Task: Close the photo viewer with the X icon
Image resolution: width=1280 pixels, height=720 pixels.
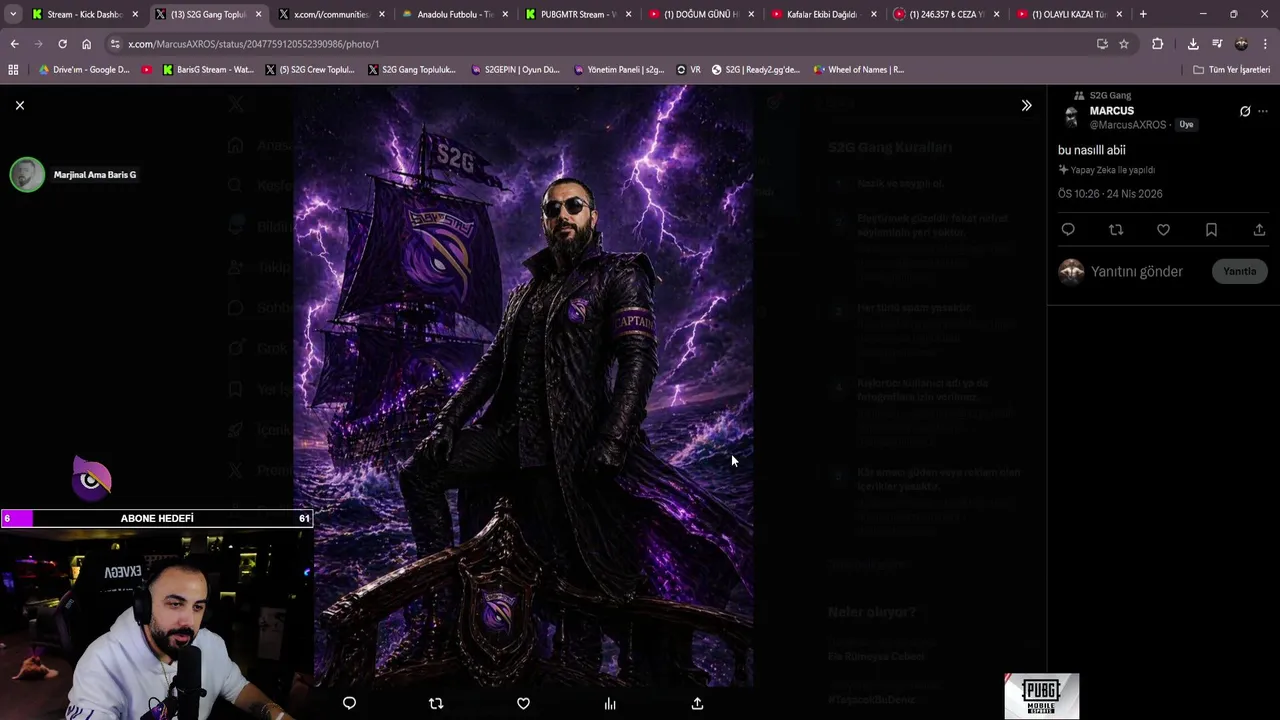Action: [x=19, y=105]
